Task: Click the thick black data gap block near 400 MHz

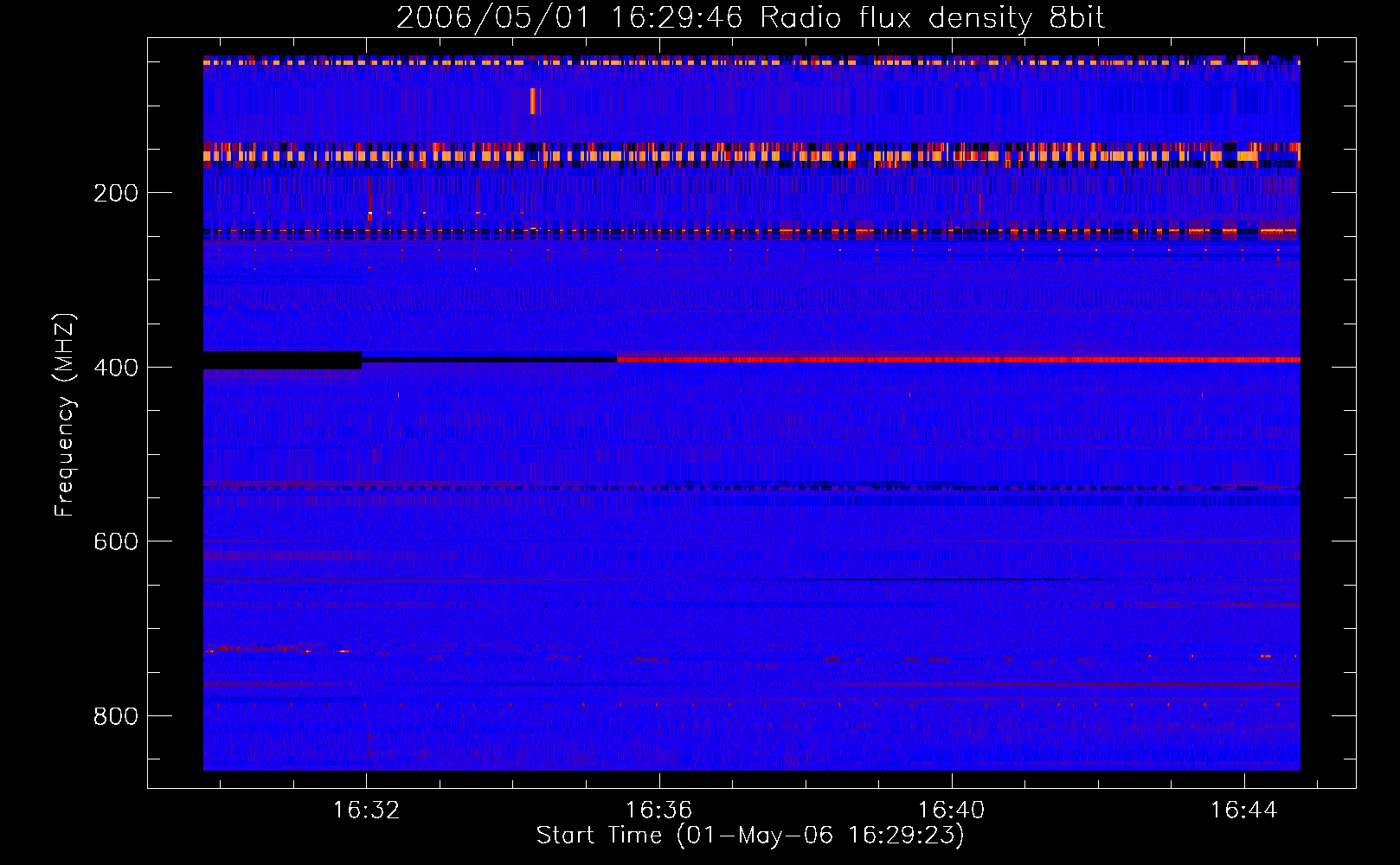Action: [x=282, y=360]
